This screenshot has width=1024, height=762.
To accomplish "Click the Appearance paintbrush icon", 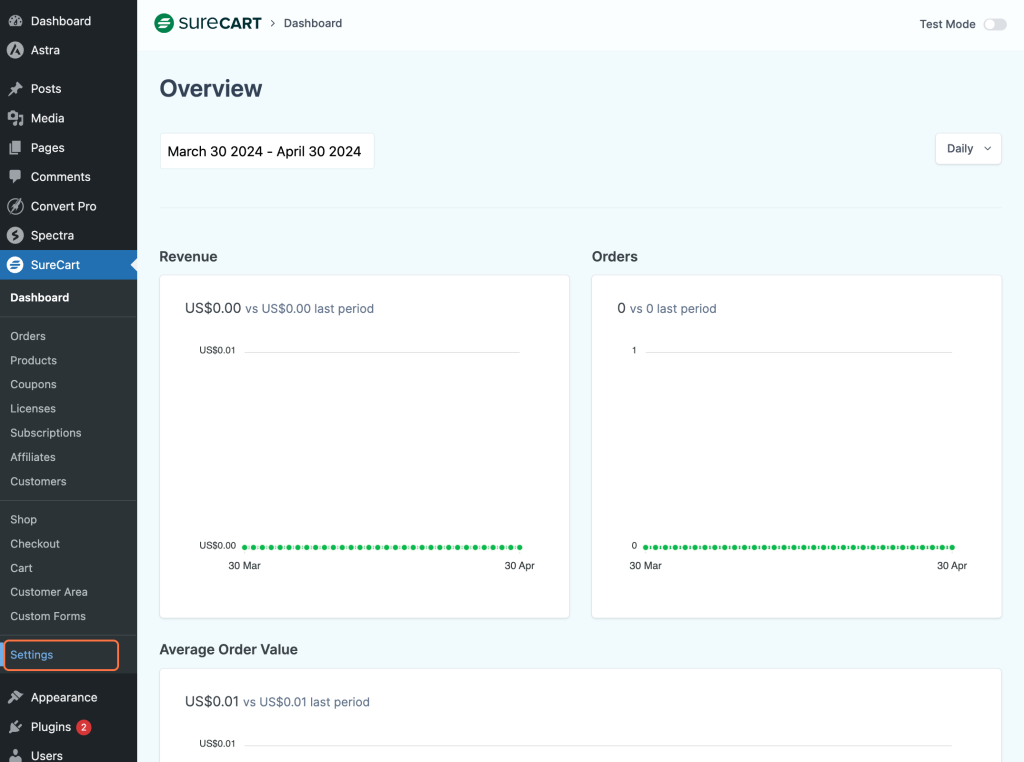I will [15, 698].
